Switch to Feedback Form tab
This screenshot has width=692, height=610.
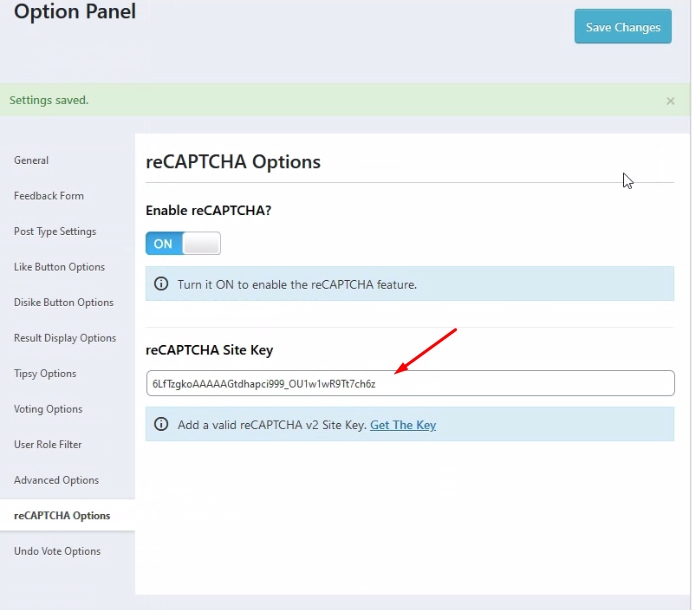[49, 196]
